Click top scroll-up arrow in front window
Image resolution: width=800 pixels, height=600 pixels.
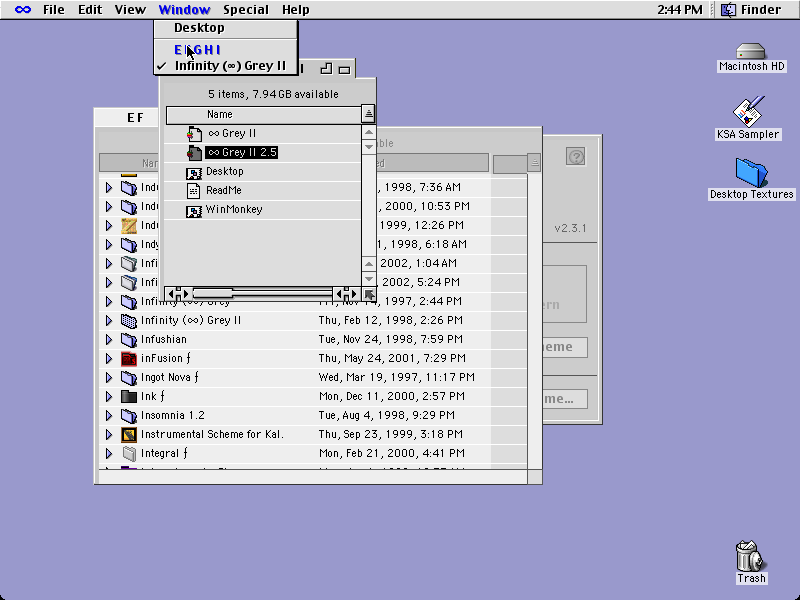368,133
